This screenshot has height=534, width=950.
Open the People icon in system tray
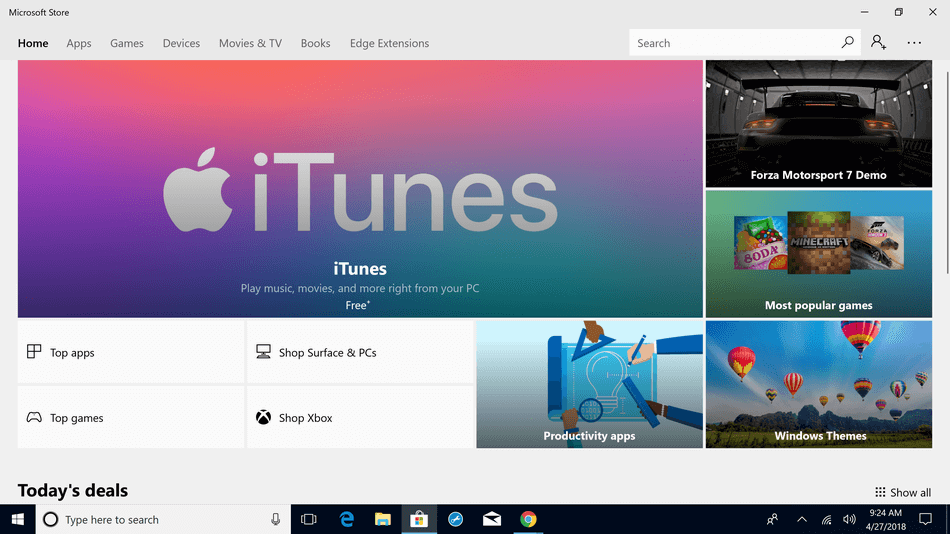coord(772,519)
